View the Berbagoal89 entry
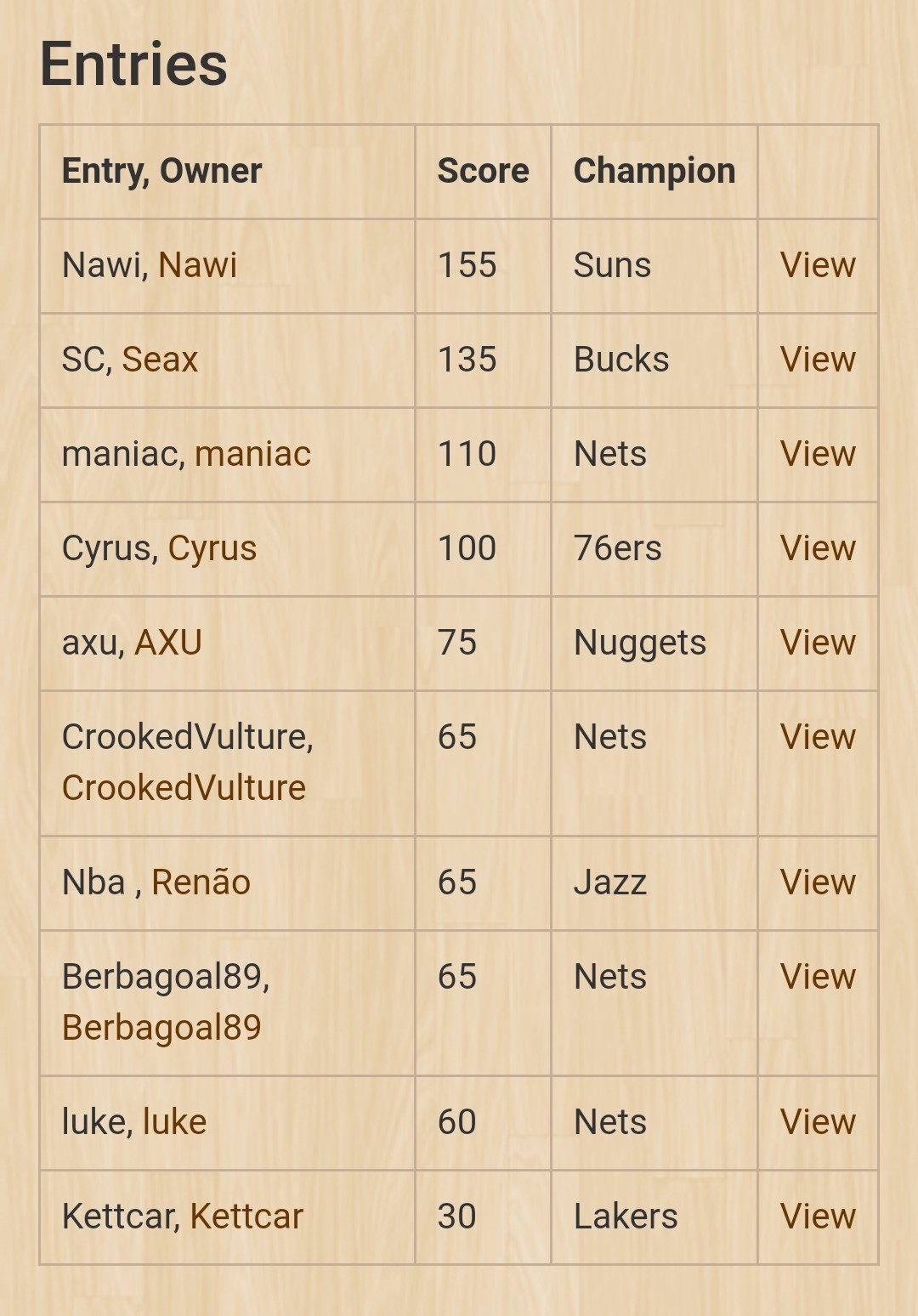Image resolution: width=918 pixels, height=1316 pixels. tap(818, 977)
